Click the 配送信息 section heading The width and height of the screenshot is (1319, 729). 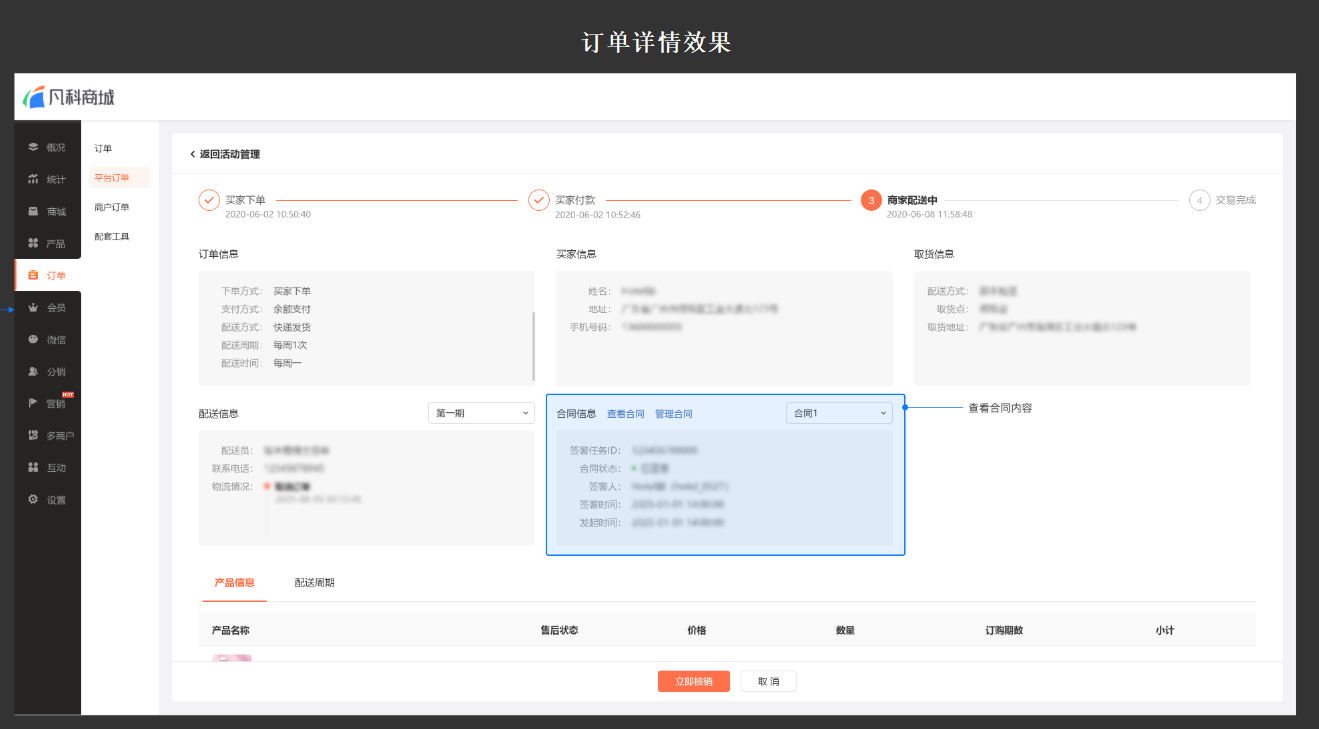[x=218, y=413]
